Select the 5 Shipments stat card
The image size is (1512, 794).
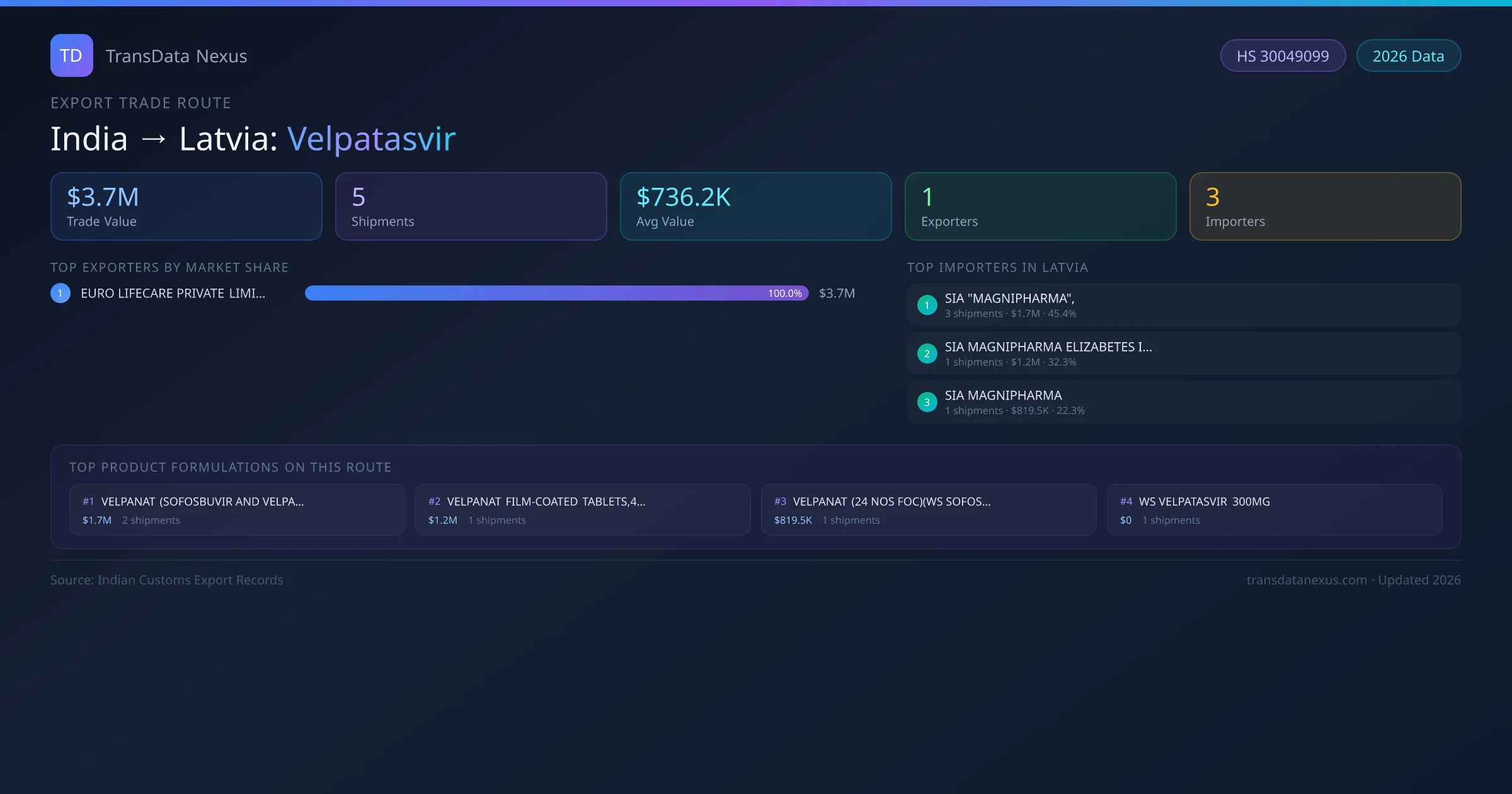click(x=471, y=207)
